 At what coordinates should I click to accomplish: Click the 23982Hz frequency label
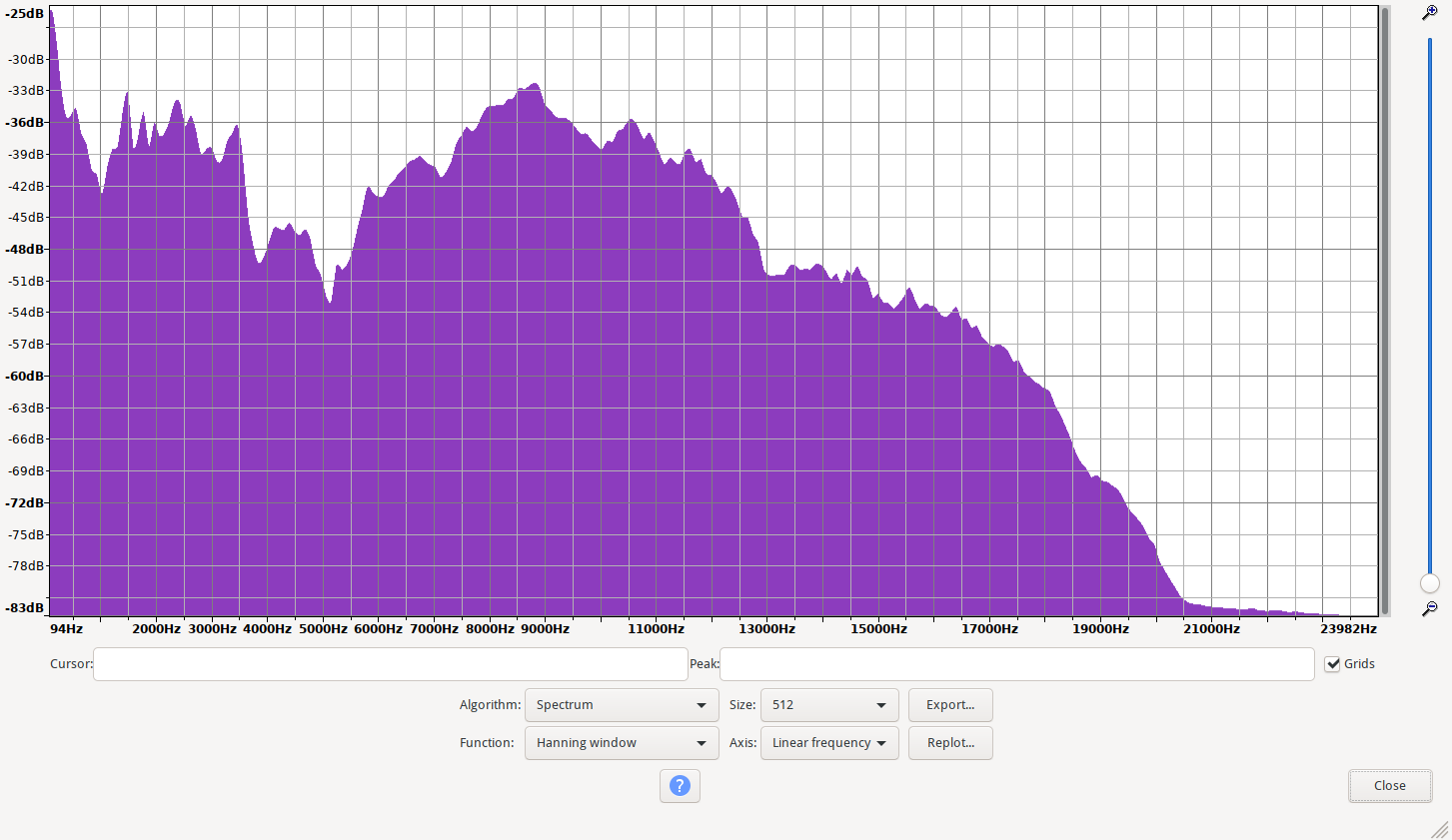(x=1349, y=629)
